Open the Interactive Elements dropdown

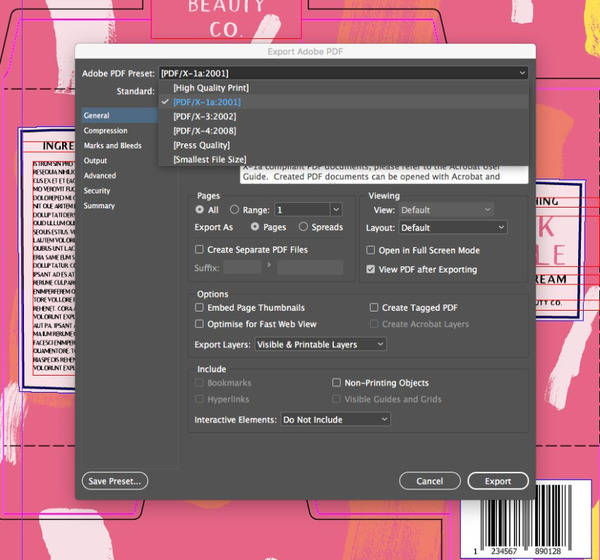[x=335, y=419]
